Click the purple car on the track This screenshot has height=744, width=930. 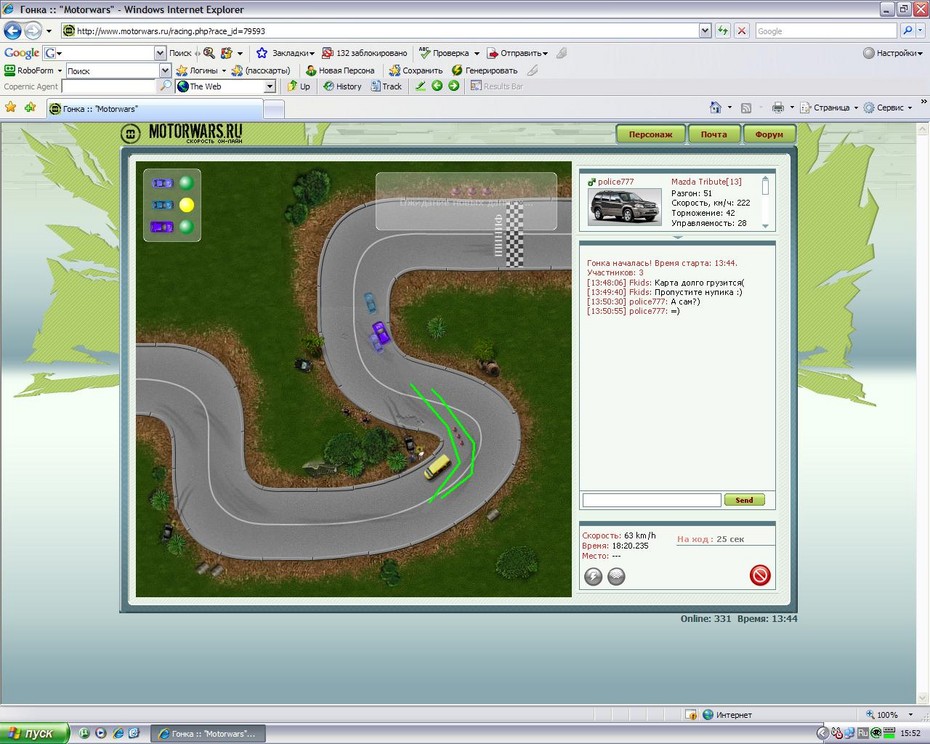[381, 332]
